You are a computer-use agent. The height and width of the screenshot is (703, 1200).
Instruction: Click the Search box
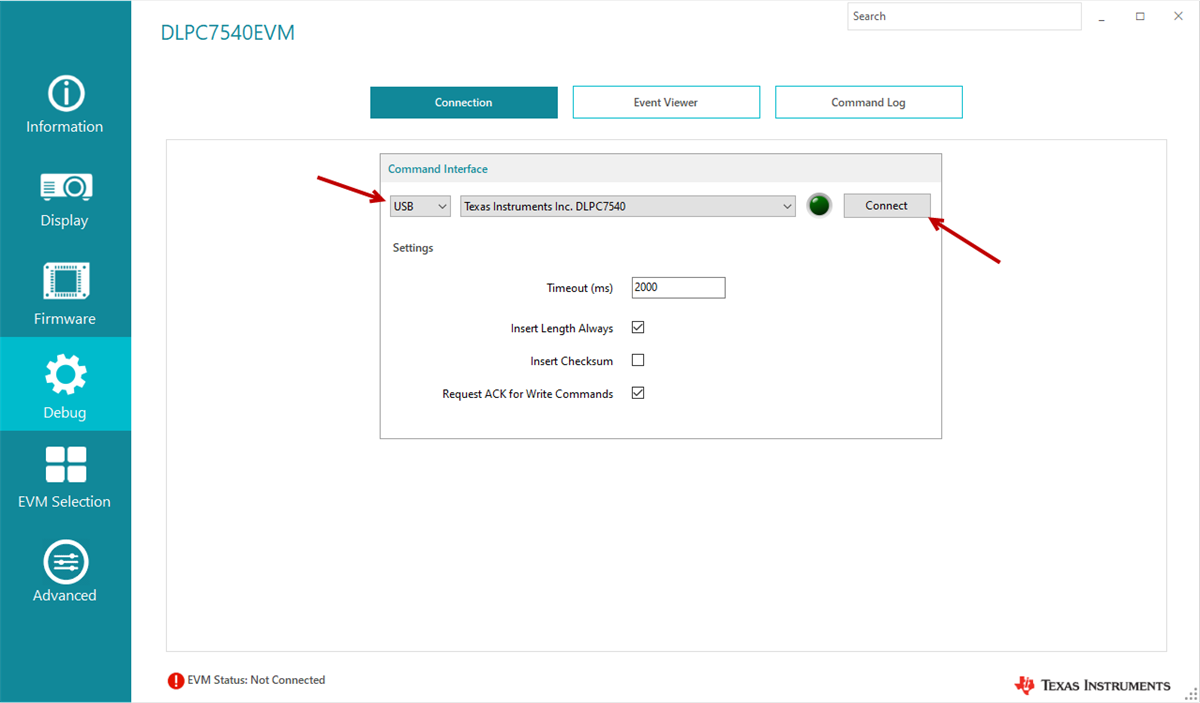[x=964, y=17]
